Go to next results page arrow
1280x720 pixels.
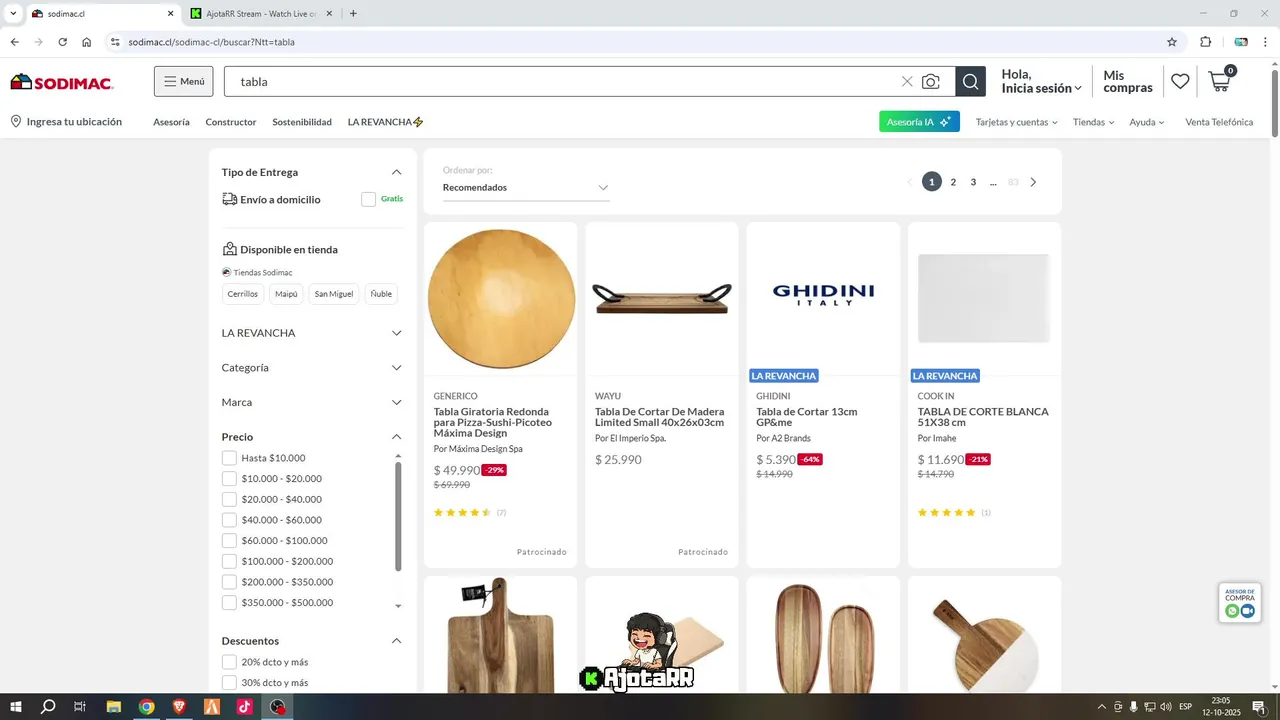(x=1033, y=182)
